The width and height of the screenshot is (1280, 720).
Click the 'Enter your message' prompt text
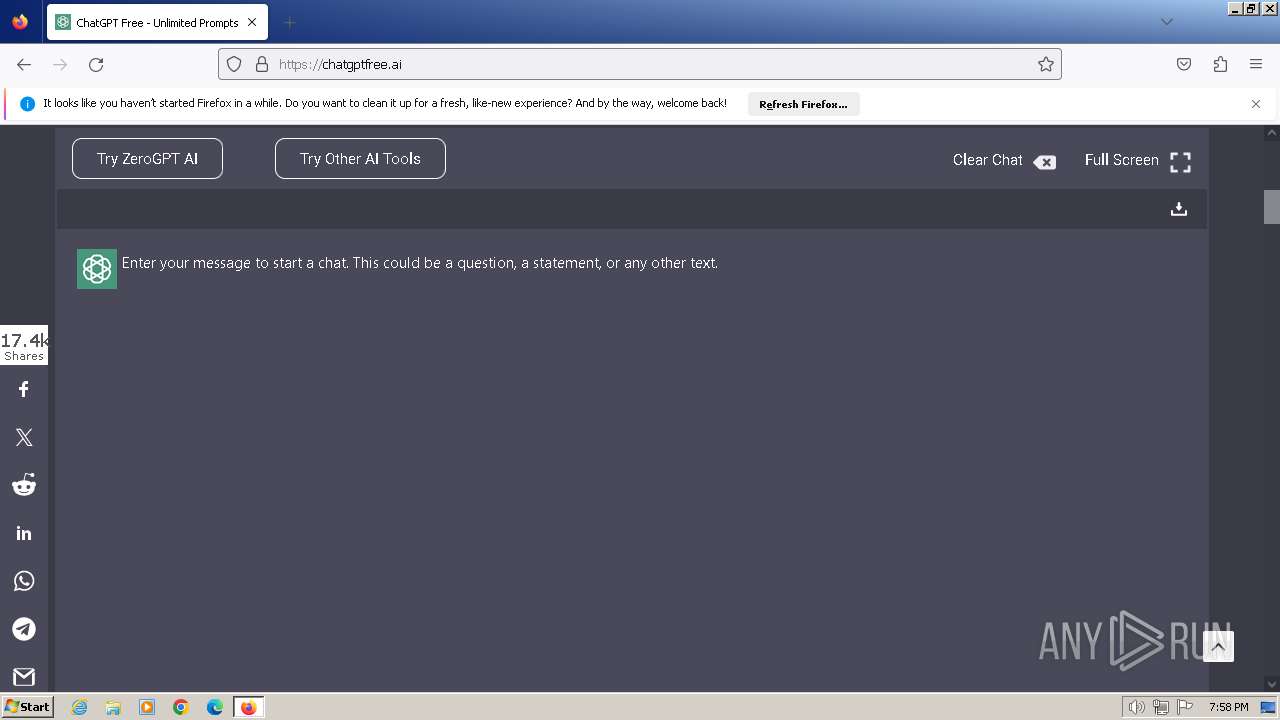point(420,263)
